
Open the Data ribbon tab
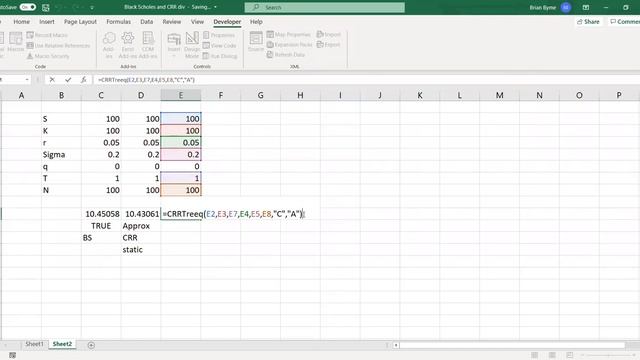point(147,22)
